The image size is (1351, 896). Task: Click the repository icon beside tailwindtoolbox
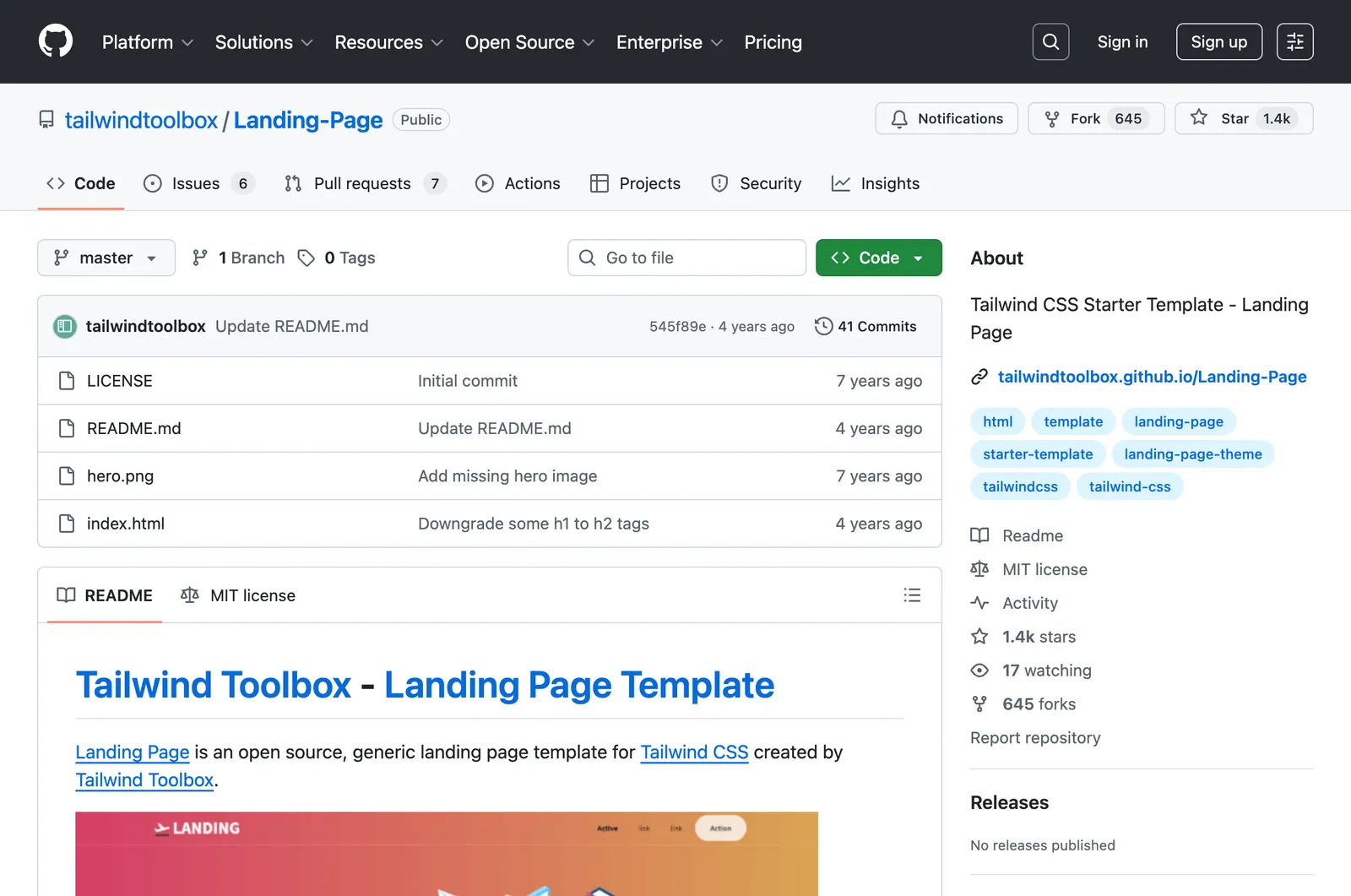click(46, 120)
